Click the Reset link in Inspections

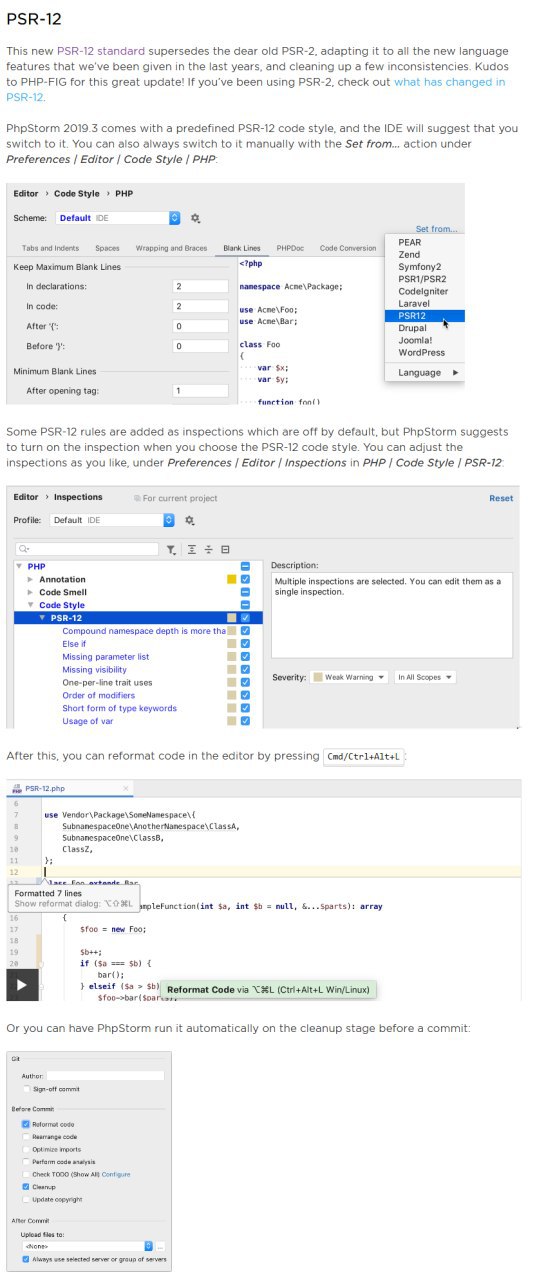(x=501, y=498)
